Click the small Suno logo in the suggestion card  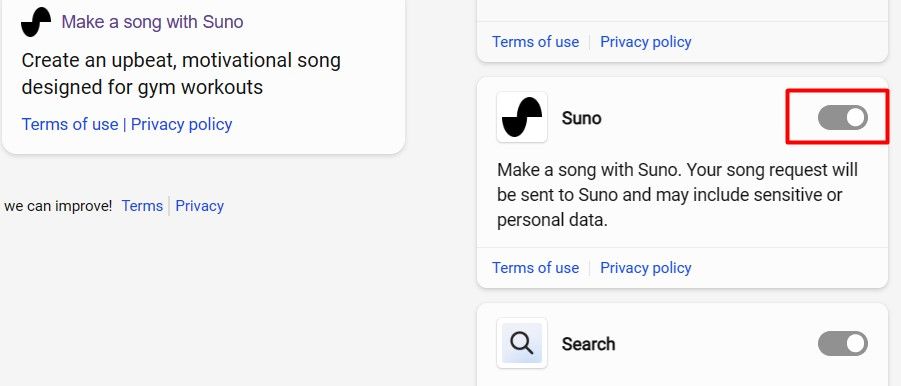coord(36,22)
